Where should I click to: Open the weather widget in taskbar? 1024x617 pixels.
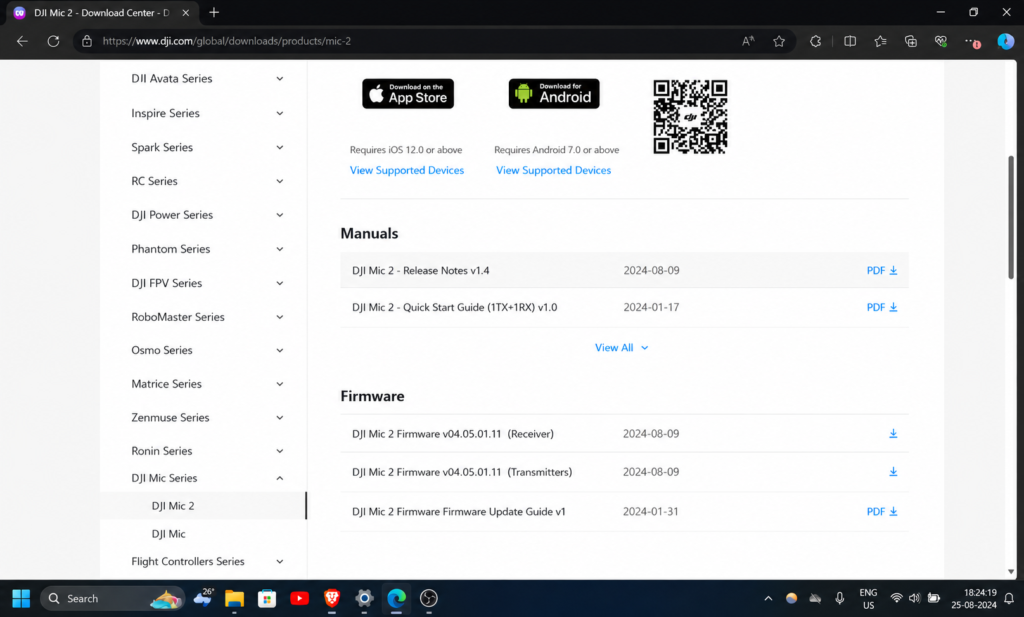tap(203, 597)
